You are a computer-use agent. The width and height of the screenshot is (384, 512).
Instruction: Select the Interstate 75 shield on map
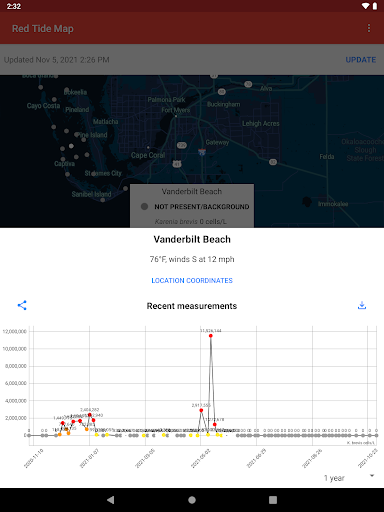point(202,152)
